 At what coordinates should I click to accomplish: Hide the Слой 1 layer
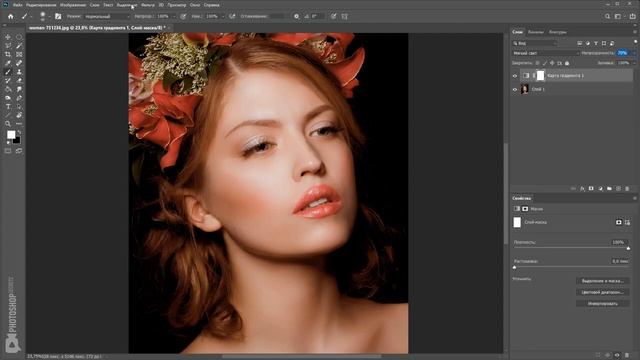[515, 89]
